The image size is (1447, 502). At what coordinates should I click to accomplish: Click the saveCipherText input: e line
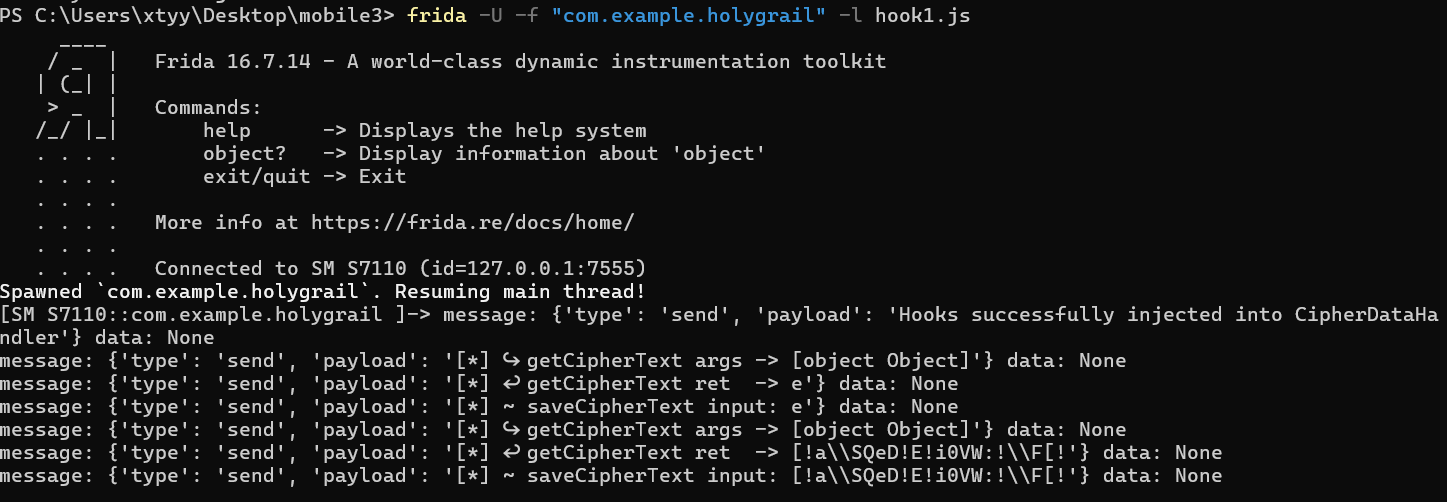pyautogui.click(x=479, y=406)
